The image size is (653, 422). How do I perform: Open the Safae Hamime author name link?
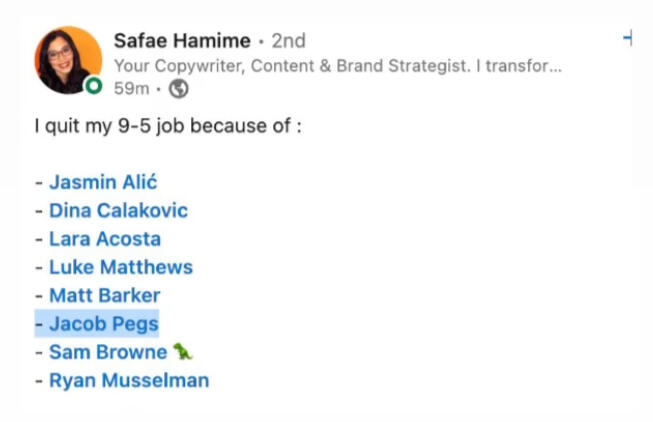(x=182, y=41)
